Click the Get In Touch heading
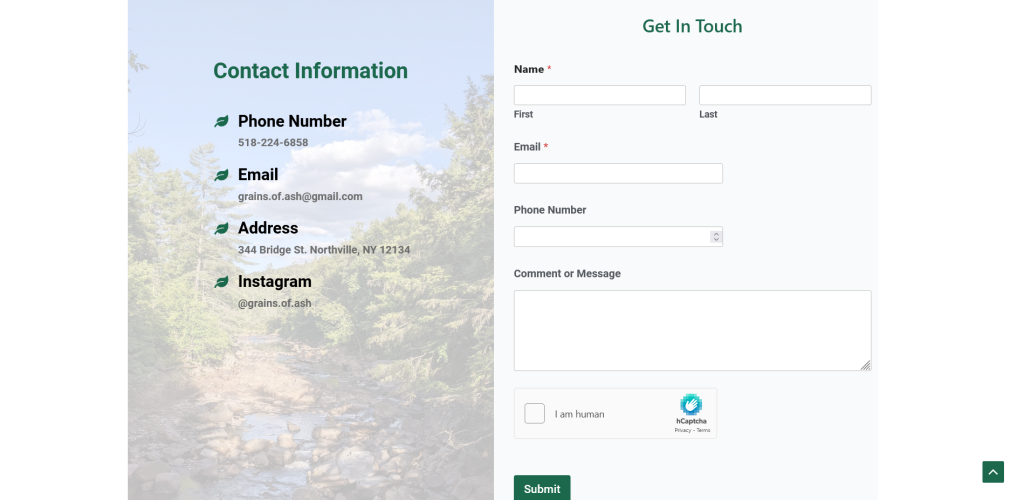This screenshot has height=500, width=1024. [692, 26]
